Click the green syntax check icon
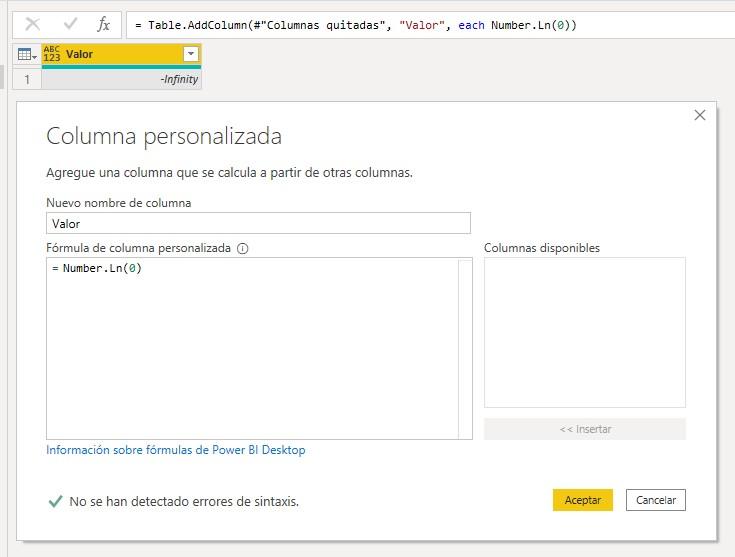Image resolution: width=735 pixels, height=557 pixels. click(55, 501)
